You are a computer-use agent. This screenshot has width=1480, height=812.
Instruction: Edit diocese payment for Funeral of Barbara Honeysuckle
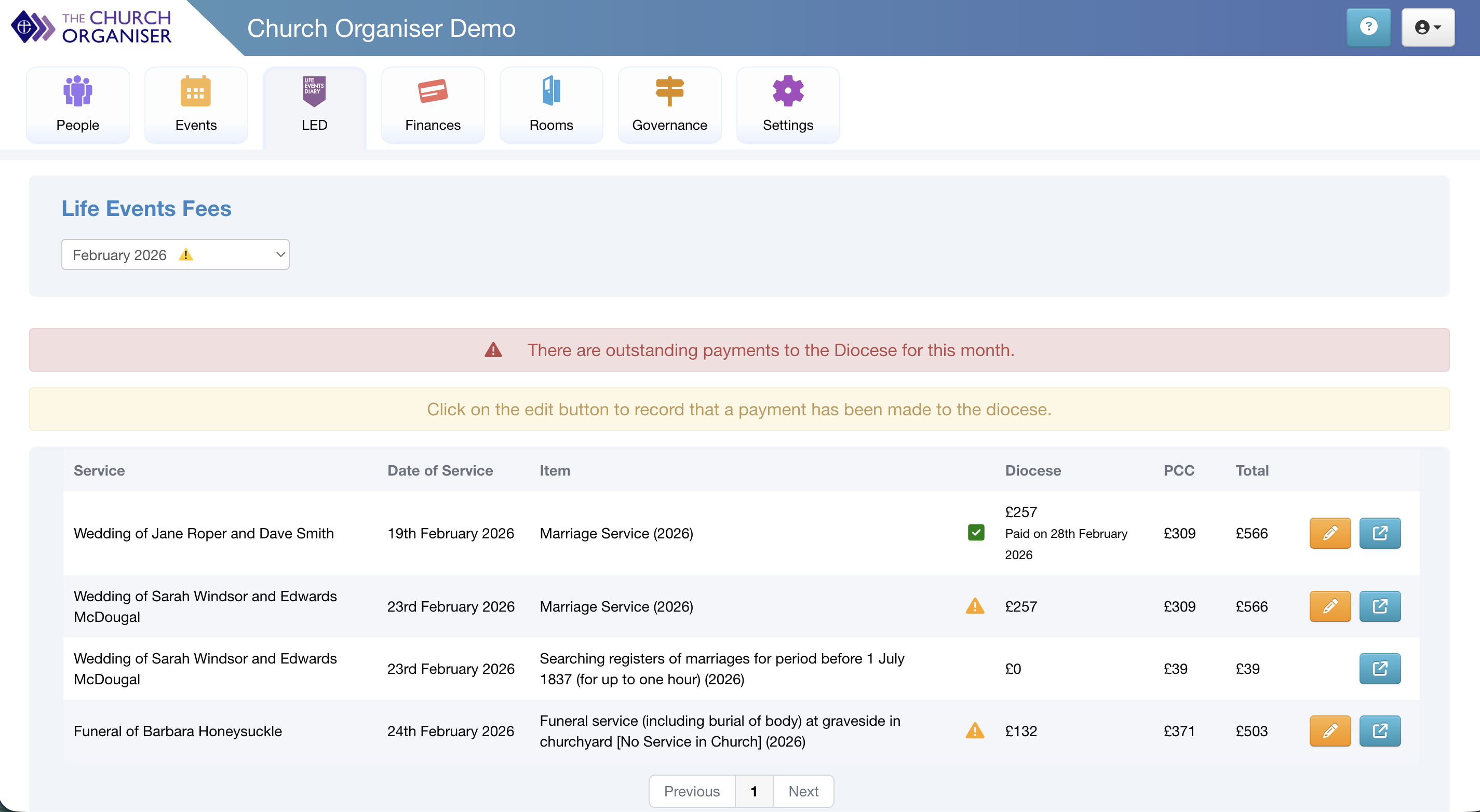point(1329,731)
